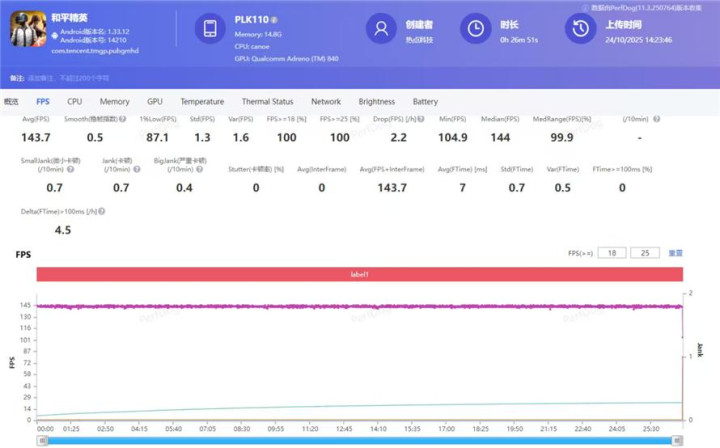
Task: Open the Smooth metric help icon
Action: (x=123, y=119)
